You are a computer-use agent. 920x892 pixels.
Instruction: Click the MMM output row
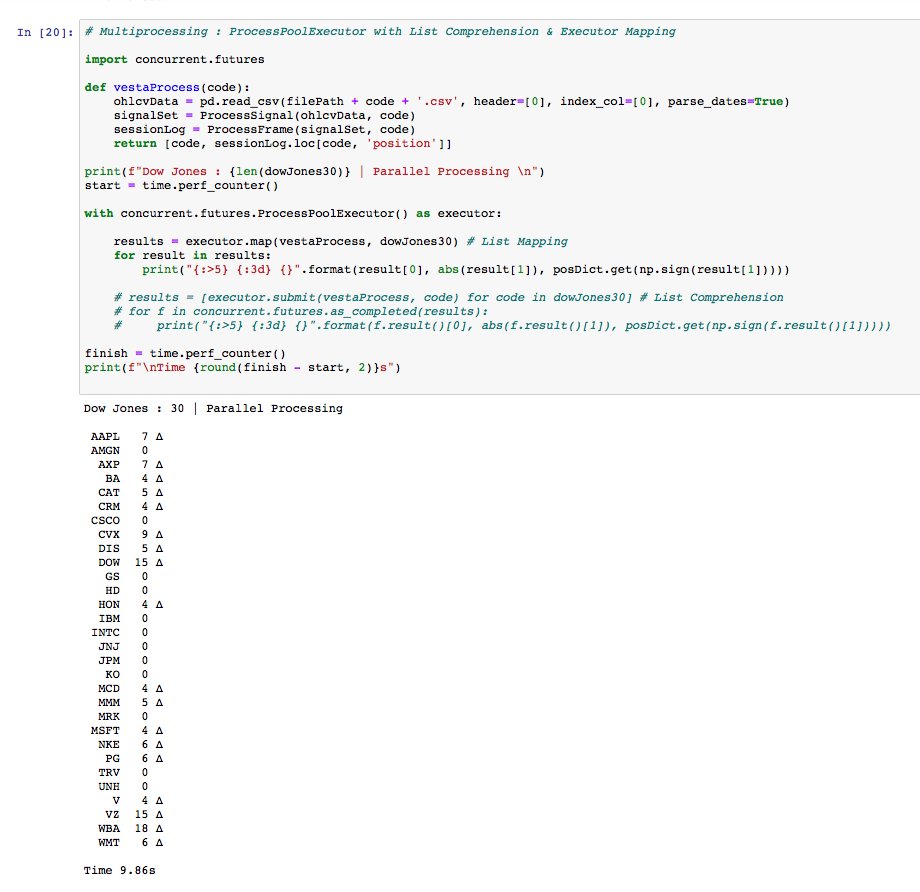pyautogui.click(x=130, y=702)
